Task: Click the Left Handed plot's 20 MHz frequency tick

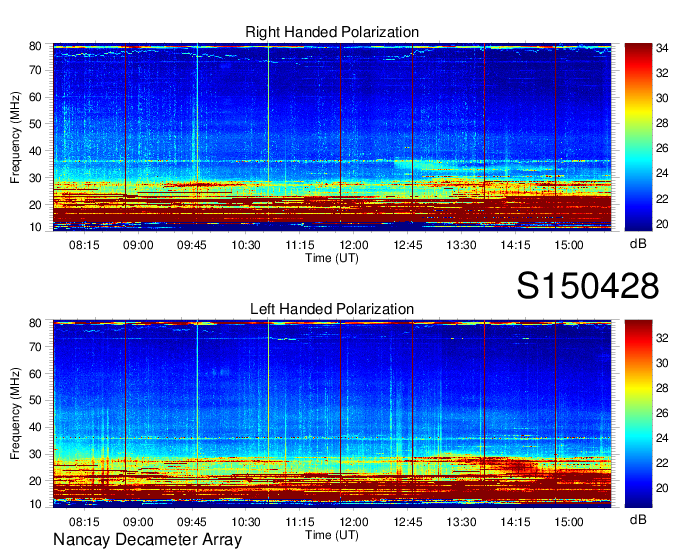Action: pos(35,481)
